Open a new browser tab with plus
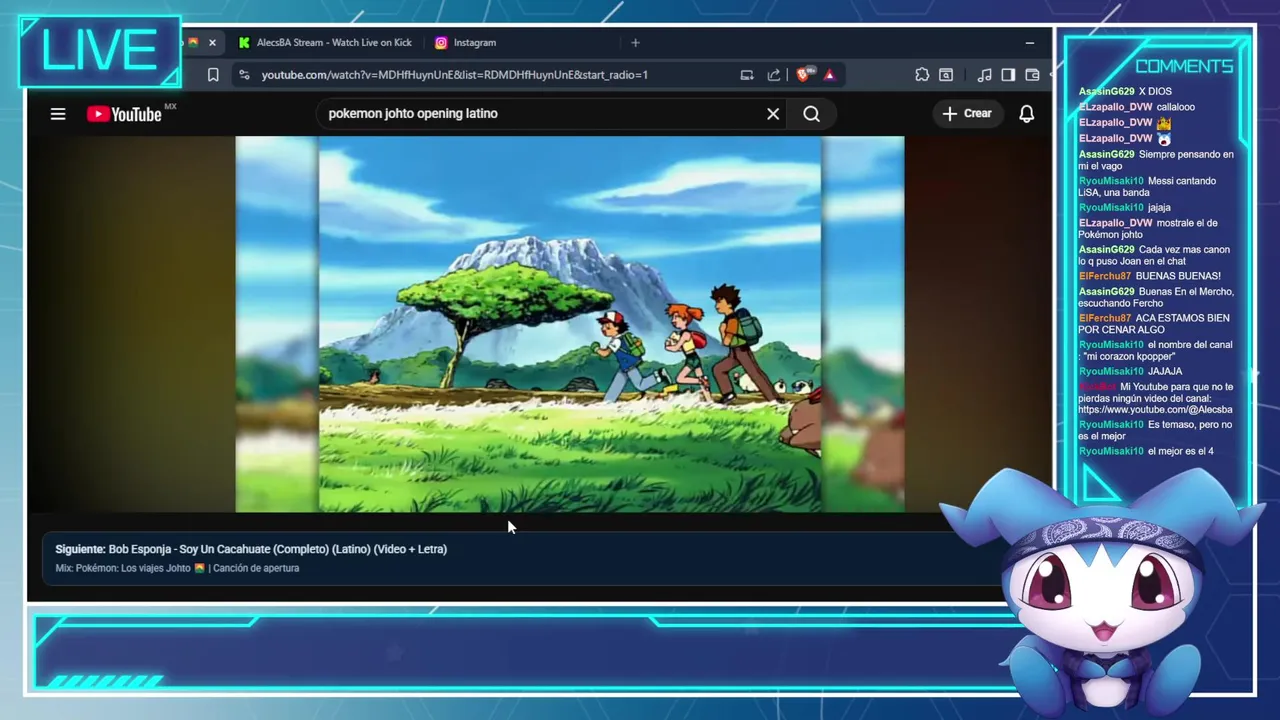Image resolution: width=1280 pixels, height=720 pixels. [x=635, y=43]
